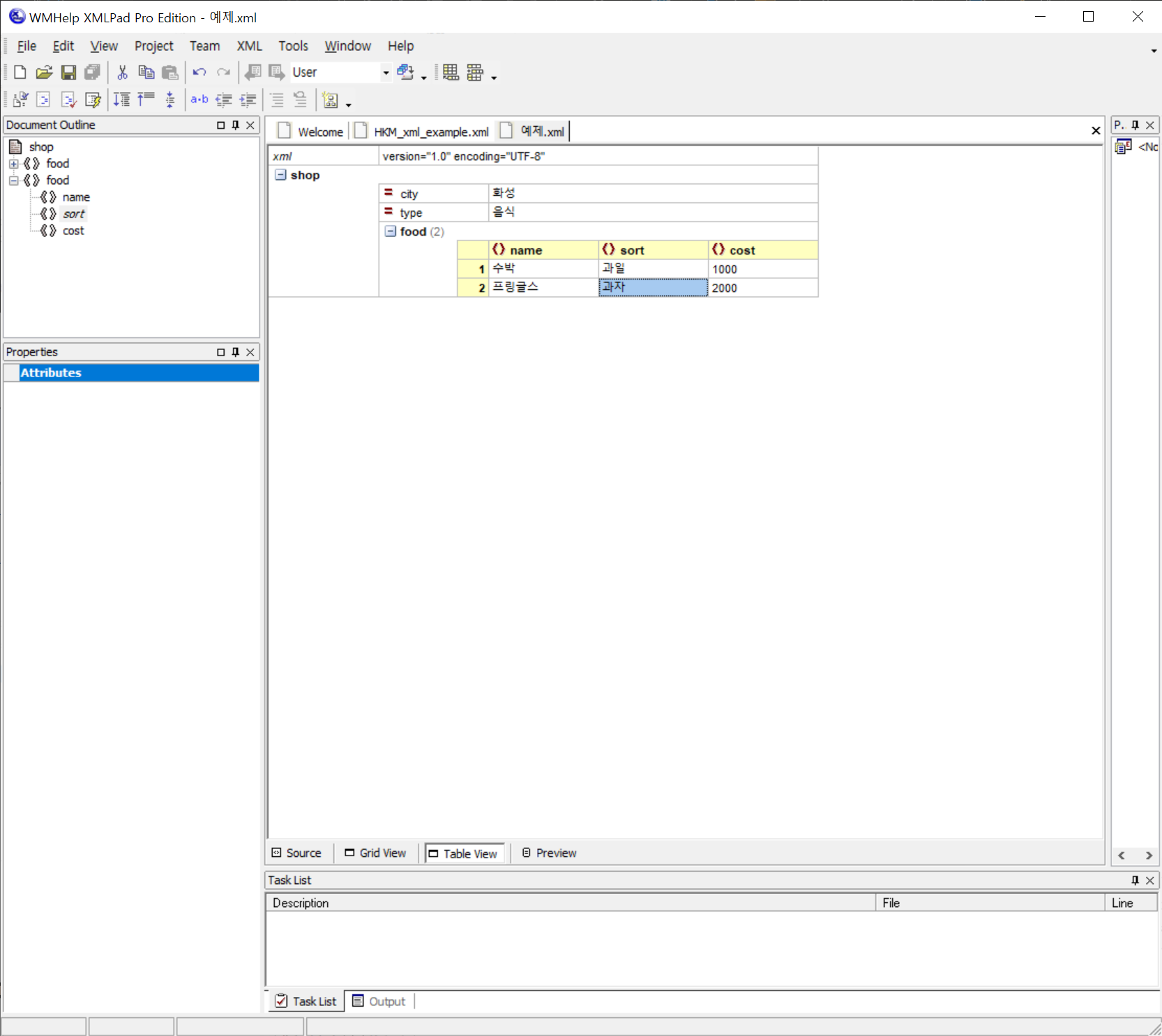Open the Tools menu
The image size is (1162, 1036).
point(293,46)
